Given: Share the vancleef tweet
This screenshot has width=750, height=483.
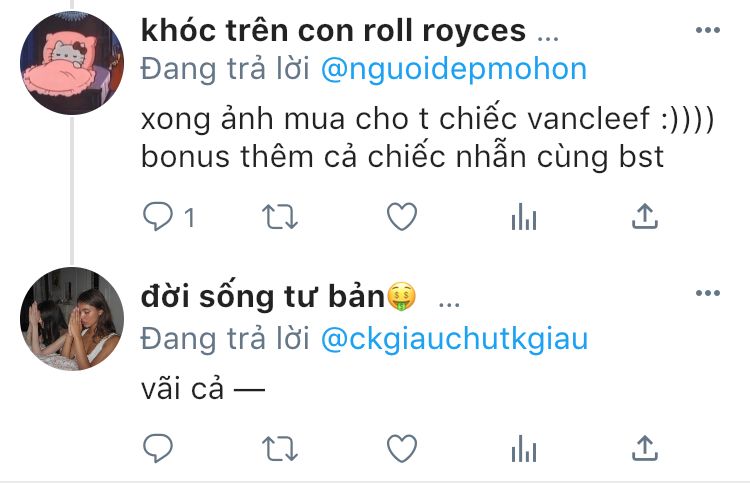Looking at the screenshot, I should [645, 216].
